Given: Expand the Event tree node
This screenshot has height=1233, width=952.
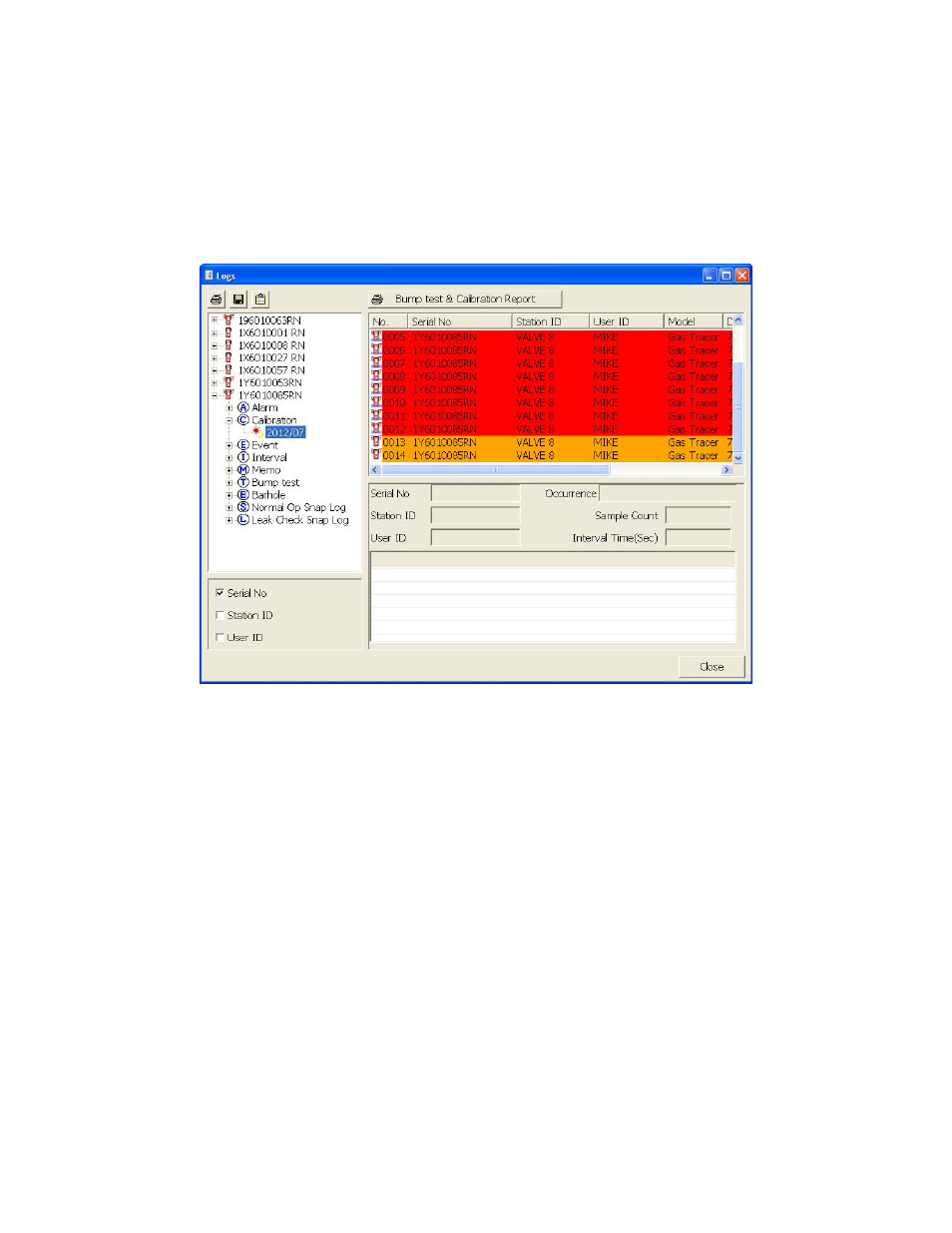Looking at the screenshot, I should click(x=230, y=445).
